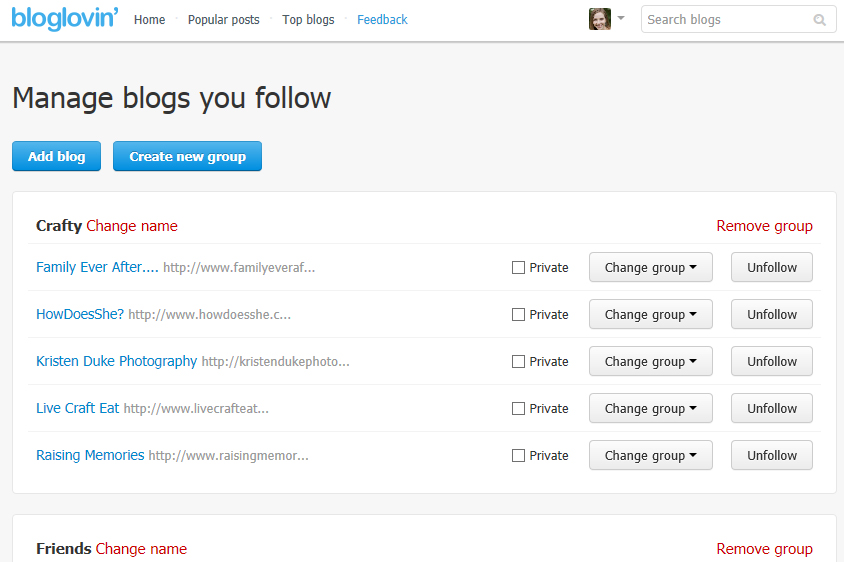Click the Feedback link

coord(382,20)
